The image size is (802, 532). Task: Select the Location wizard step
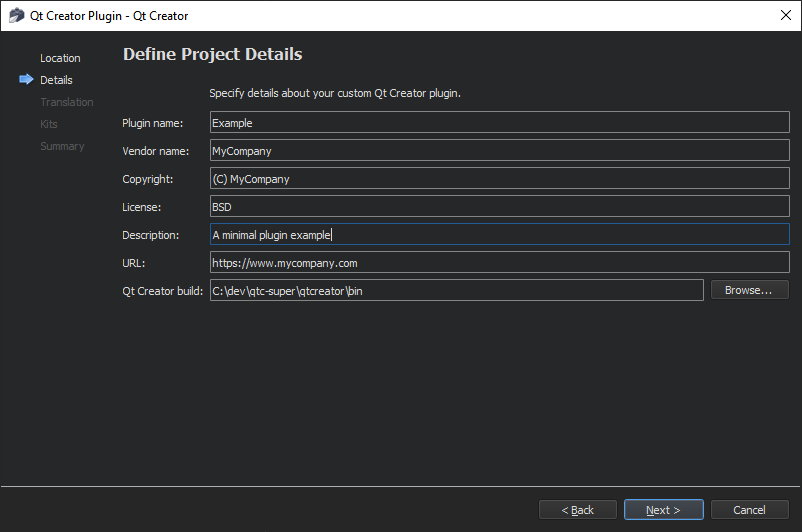tap(60, 58)
